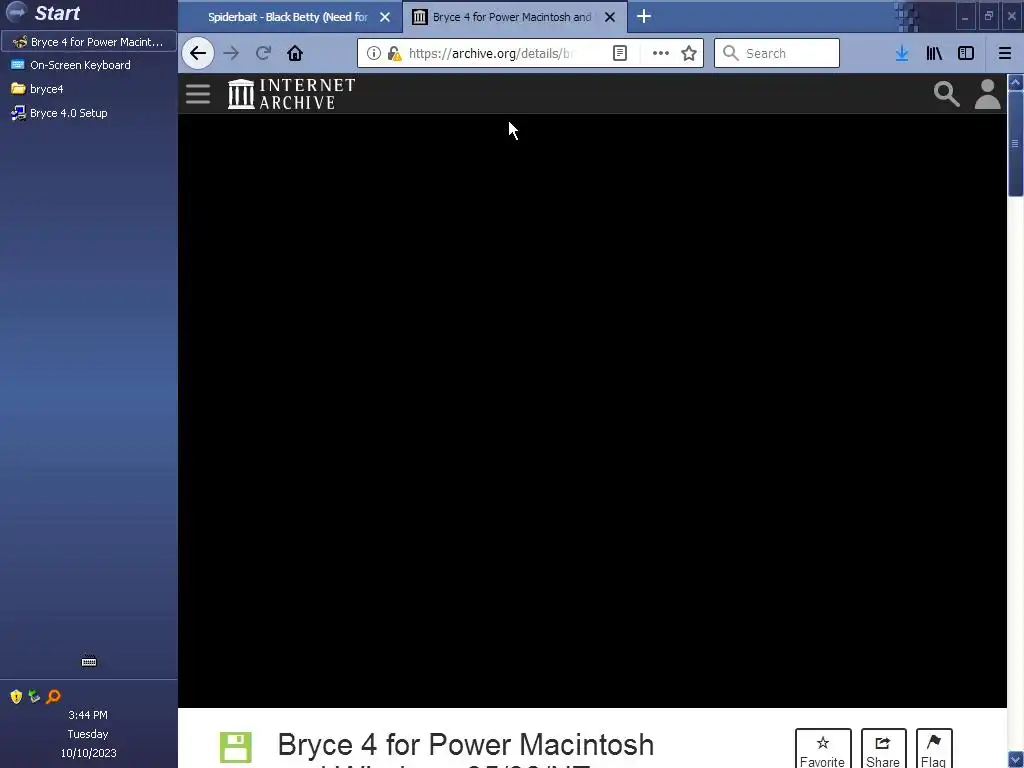Switch to Bryce 4 for Power Macintosh taskbar item
Viewport: 1024px width, 768px height.
pos(88,42)
